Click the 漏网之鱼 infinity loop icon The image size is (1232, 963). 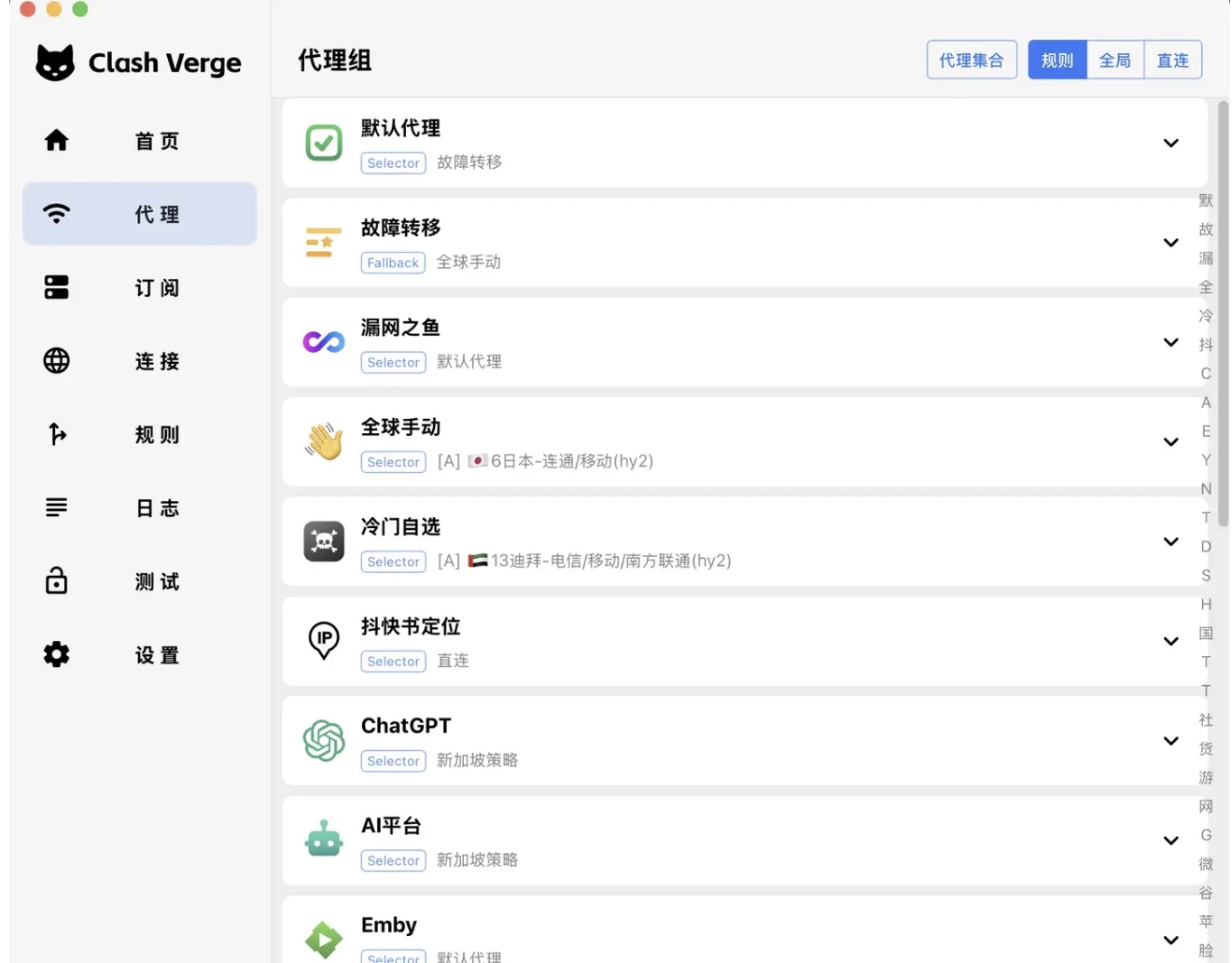tap(324, 342)
